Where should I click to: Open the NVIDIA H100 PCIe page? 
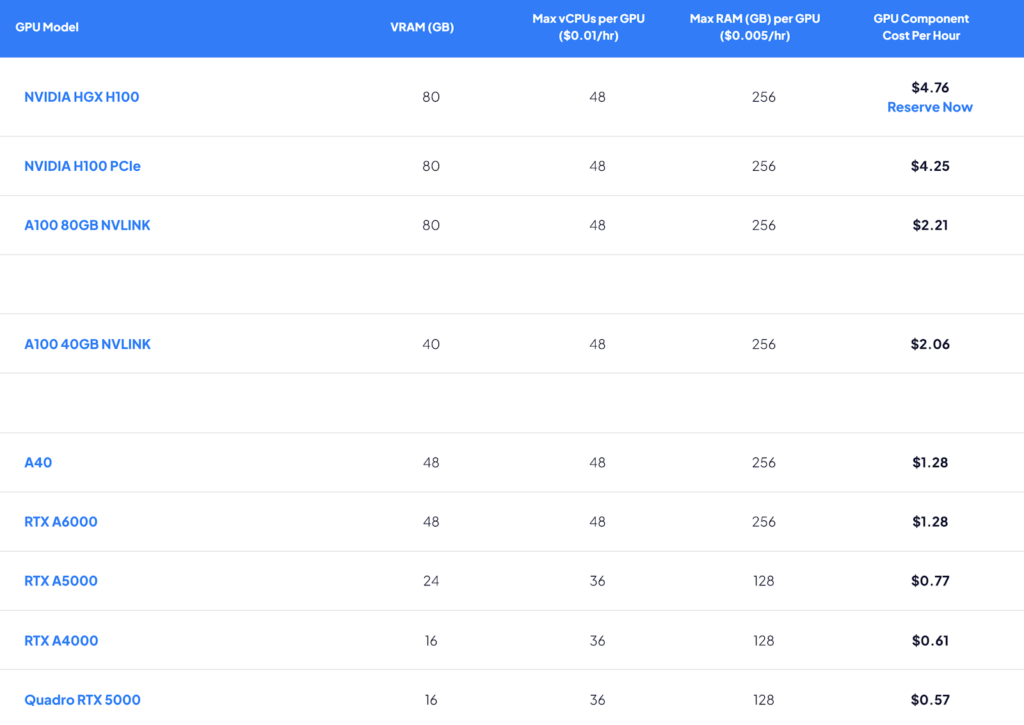pos(82,166)
